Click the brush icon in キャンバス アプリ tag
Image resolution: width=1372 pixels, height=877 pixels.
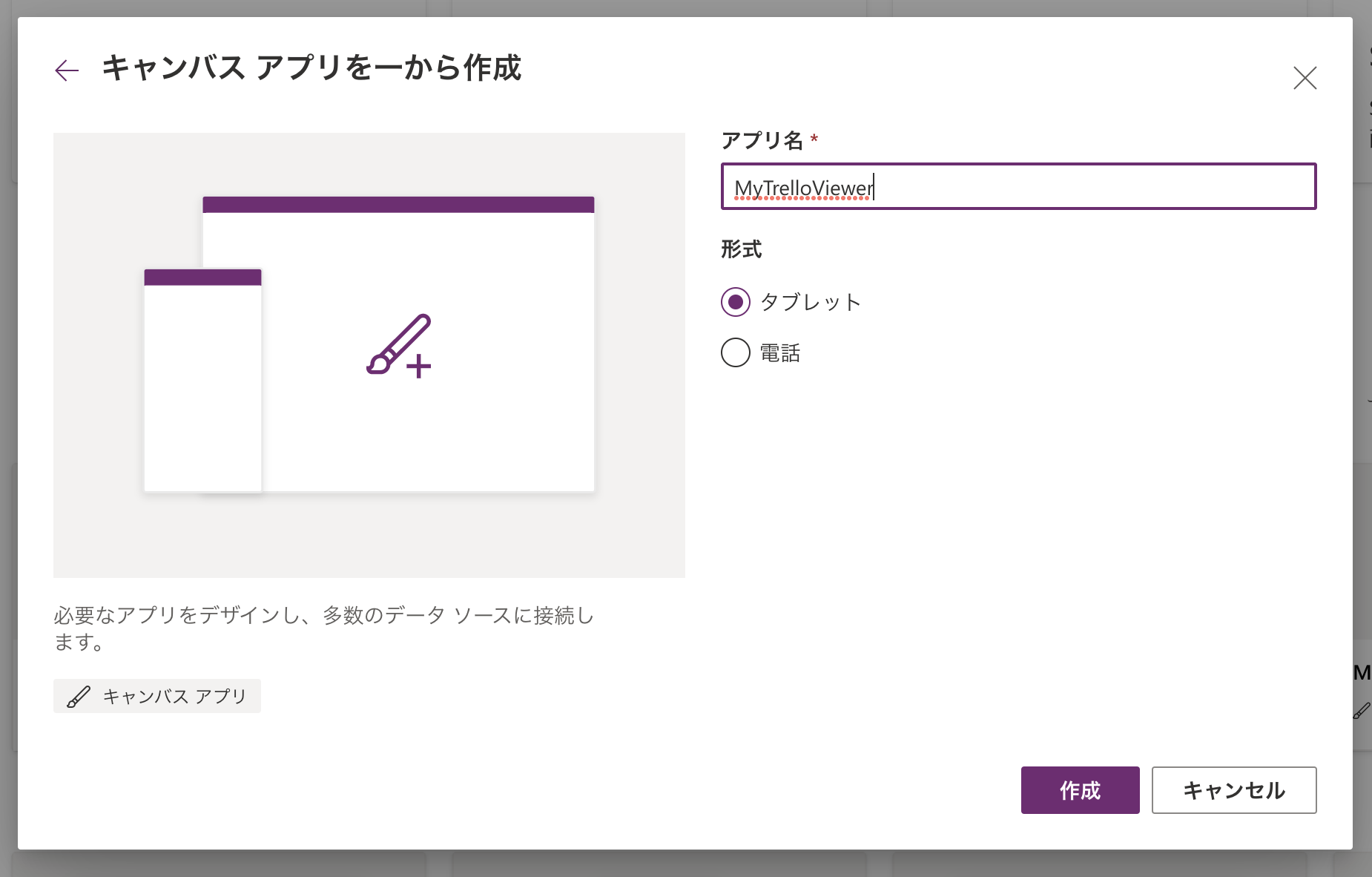[79, 697]
